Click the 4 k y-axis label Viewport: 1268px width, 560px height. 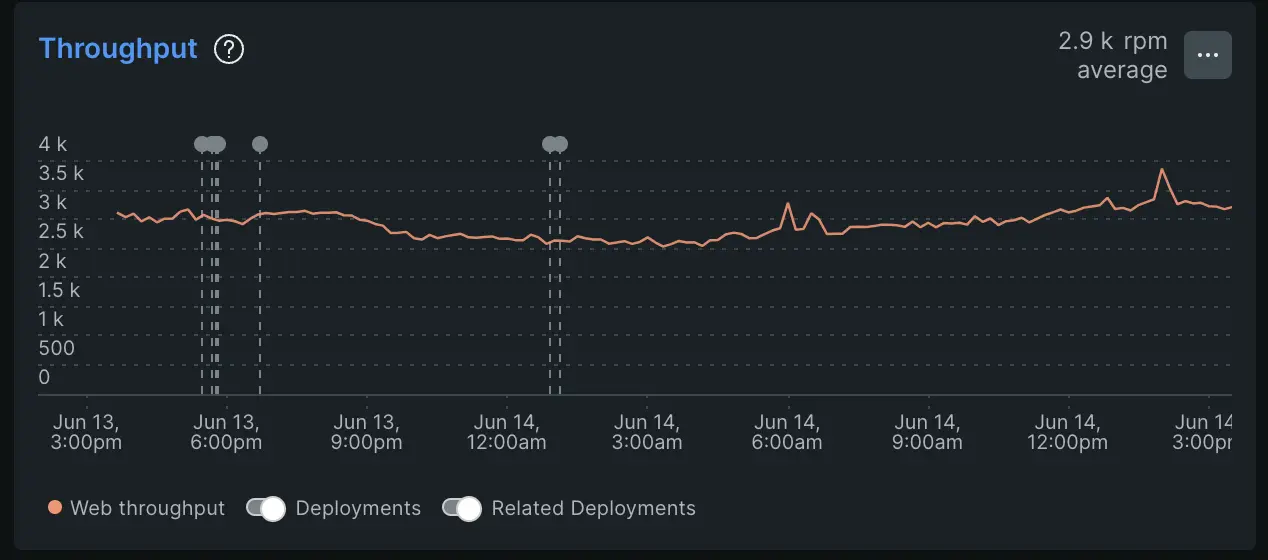coord(53,144)
